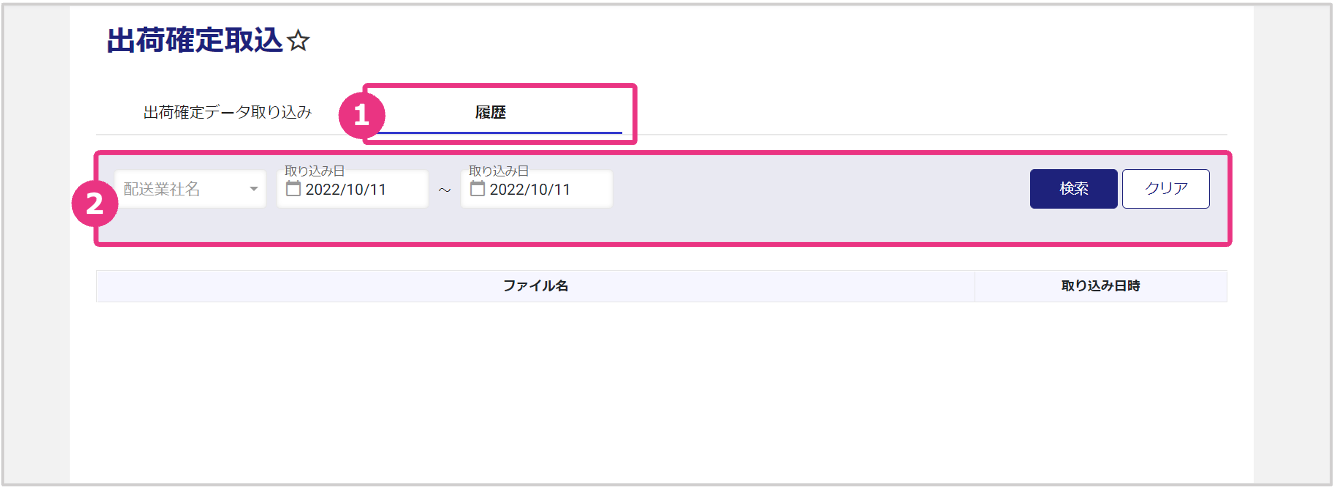
Task: Click the 取り込み日時 column header
Action: tap(1100, 286)
